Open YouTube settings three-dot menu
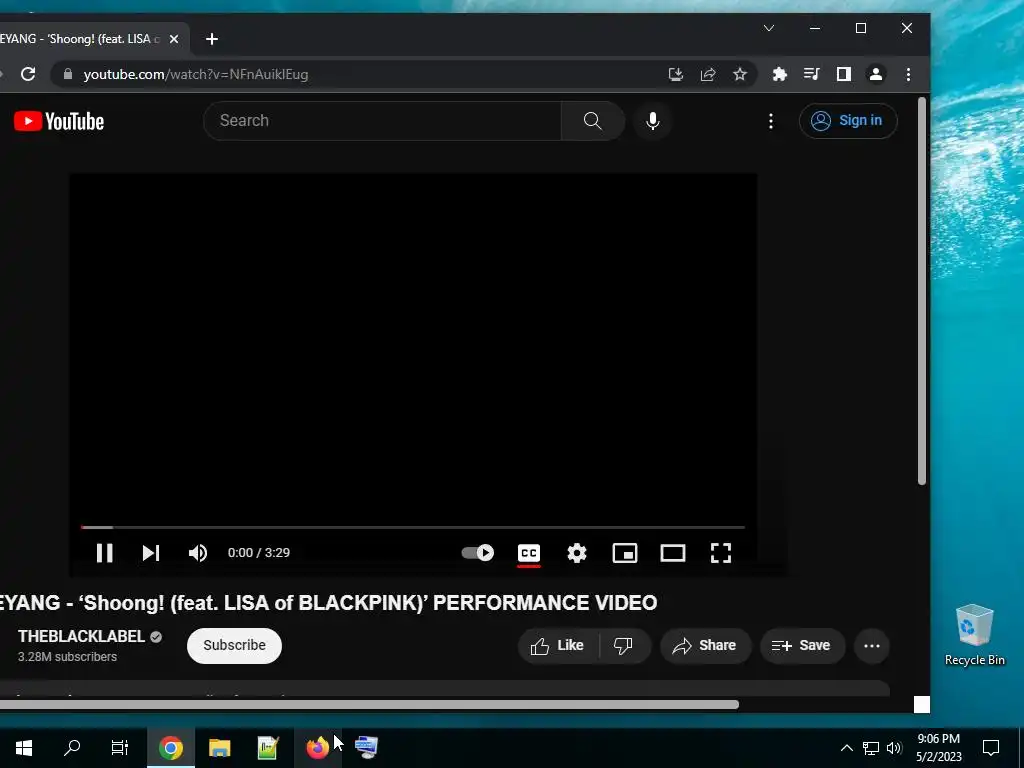The image size is (1024, 768). 771,121
